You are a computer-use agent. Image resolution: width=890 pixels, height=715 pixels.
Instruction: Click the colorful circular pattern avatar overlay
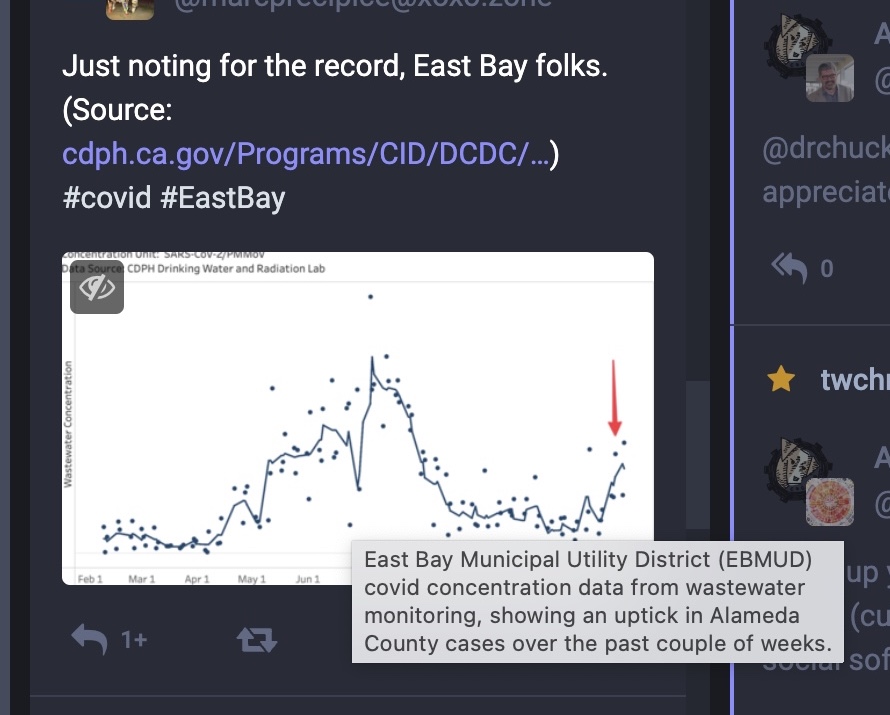point(830,502)
